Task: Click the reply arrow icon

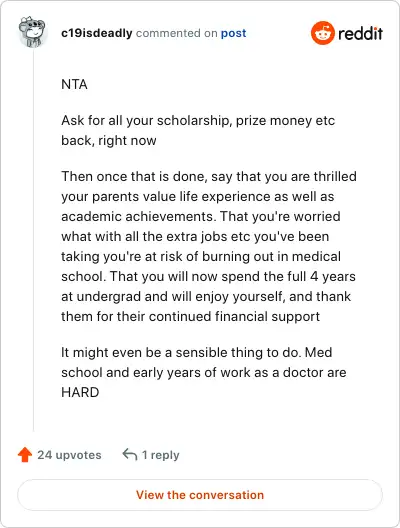Action: (x=130, y=454)
